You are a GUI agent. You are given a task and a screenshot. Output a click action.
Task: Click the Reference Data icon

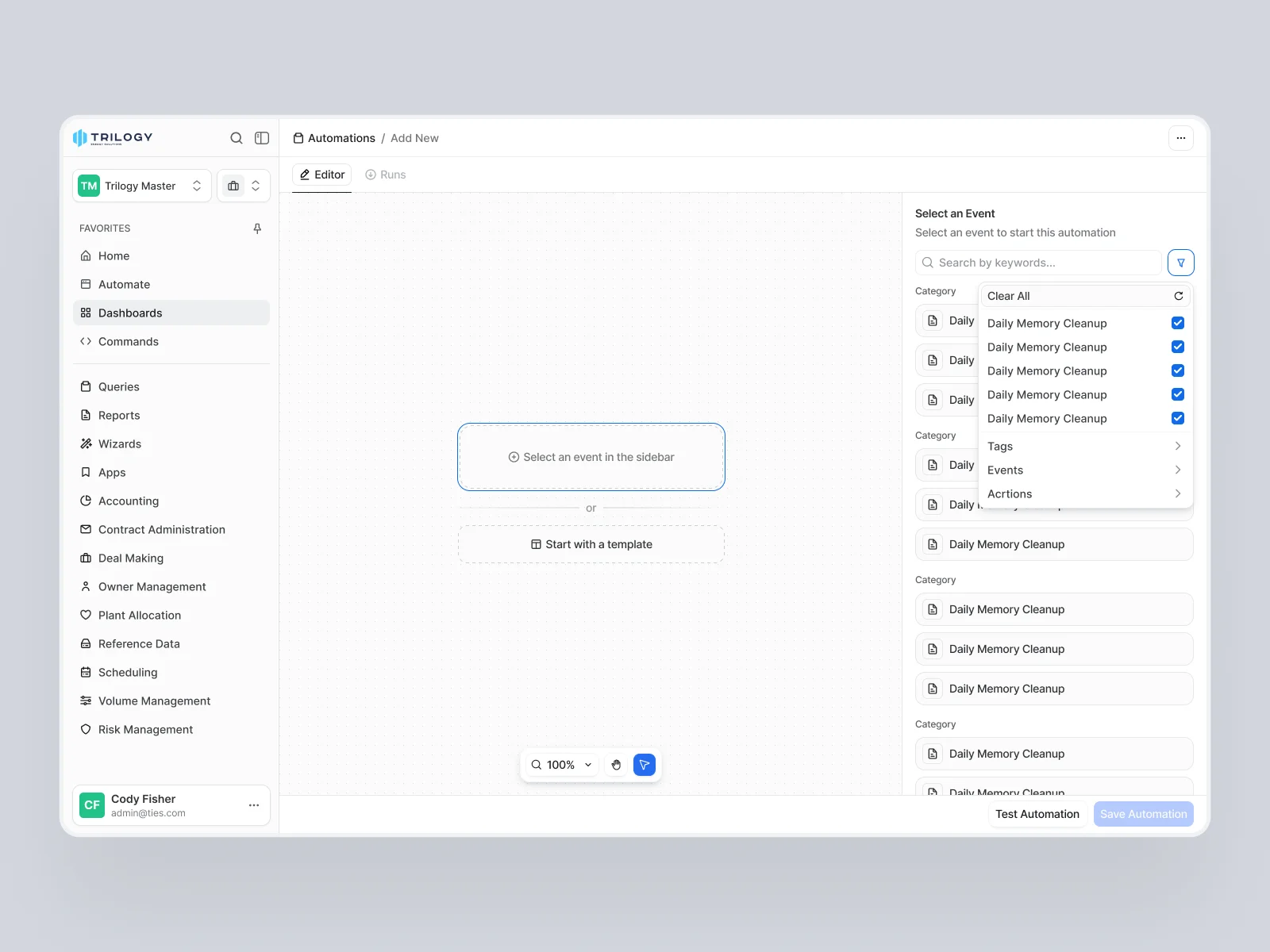coord(86,643)
